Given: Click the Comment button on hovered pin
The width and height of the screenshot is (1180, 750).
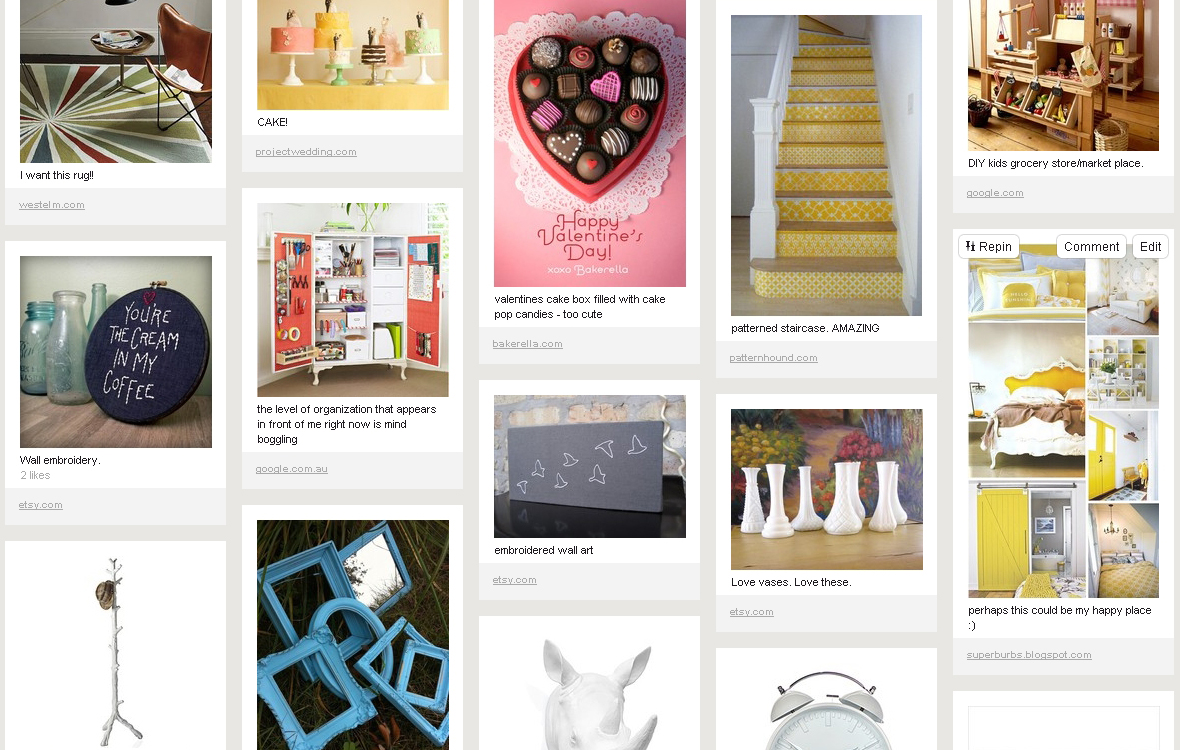Looking at the screenshot, I should pyautogui.click(x=1091, y=247).
